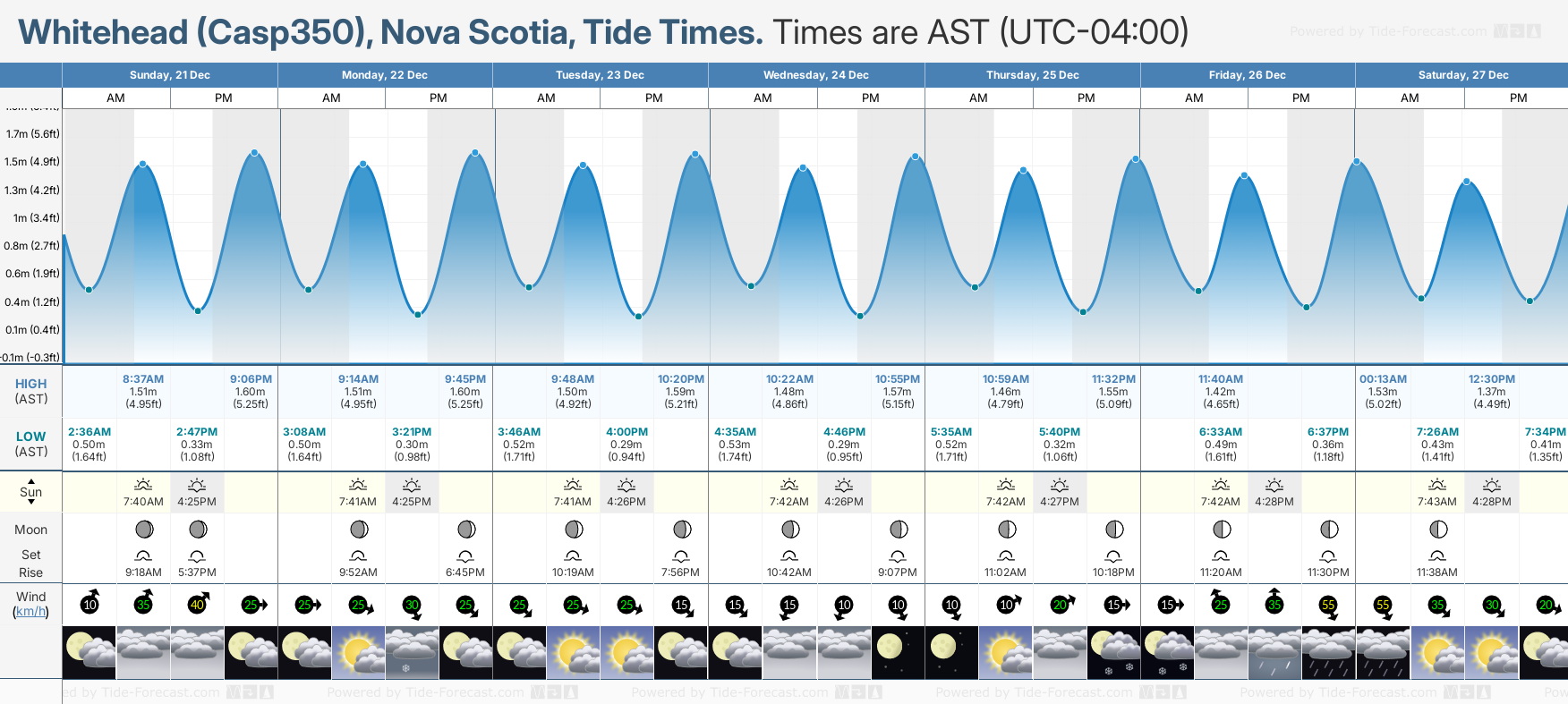Screen dimensions: 1568x704
Task: Click the moonset icon above 9:18AM
Action: click(143, 556)
